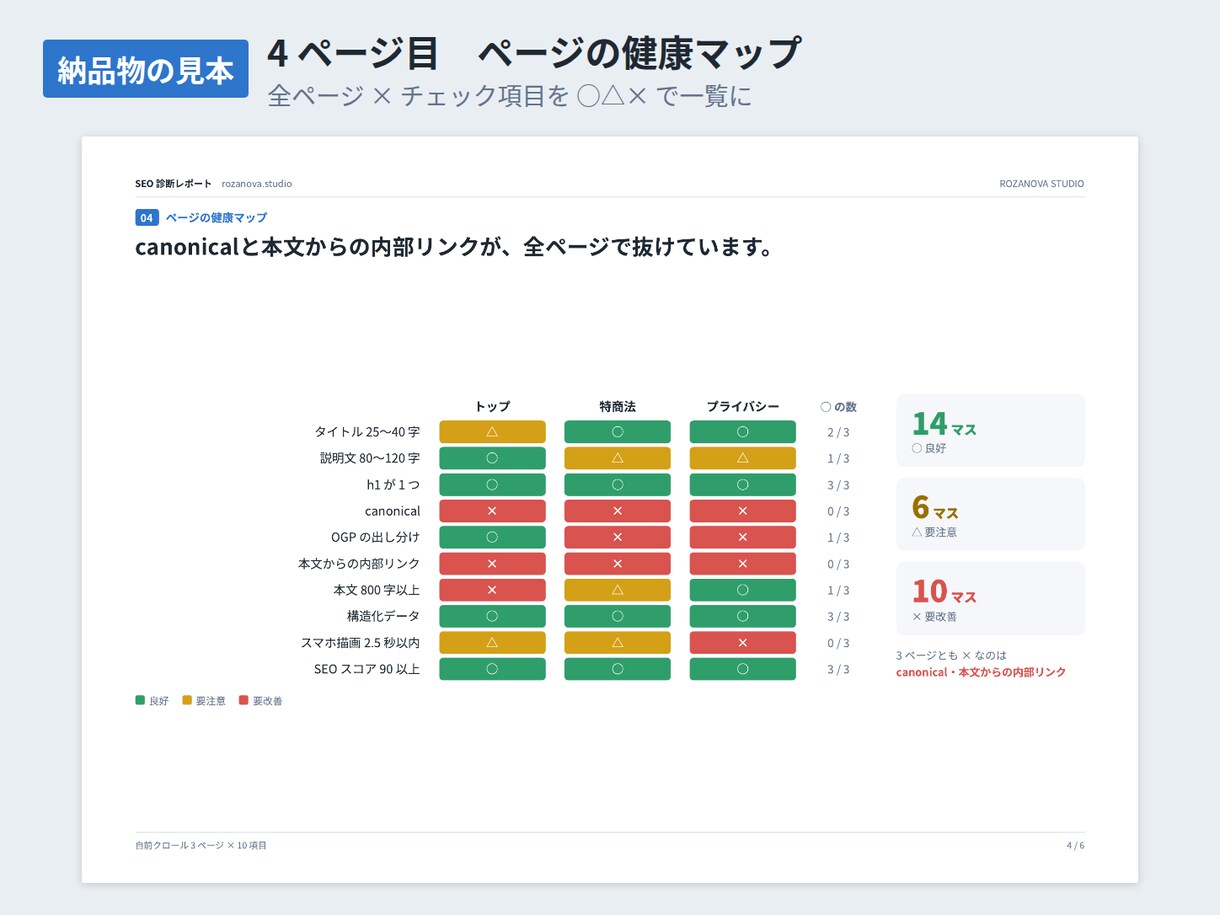Click the red × cell for canonical under プライバシー
This screenshot has width=1220, height=915.
pos(742,511)
